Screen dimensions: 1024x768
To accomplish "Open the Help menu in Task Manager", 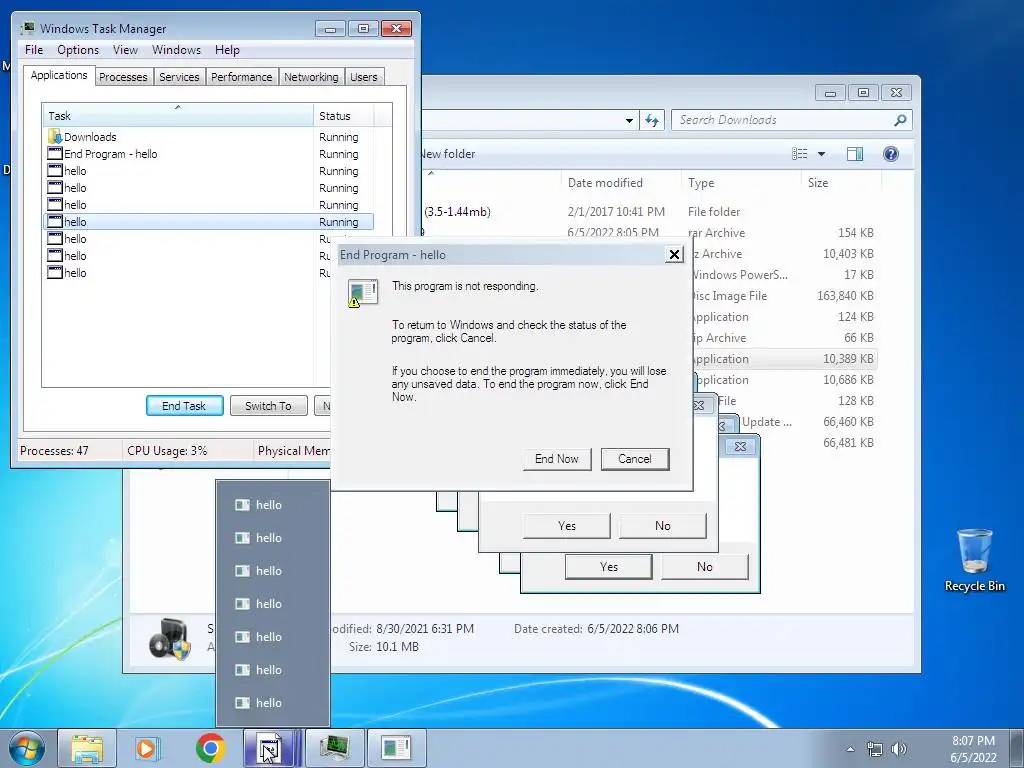I will pyautogui.click(x=227, y=50).
